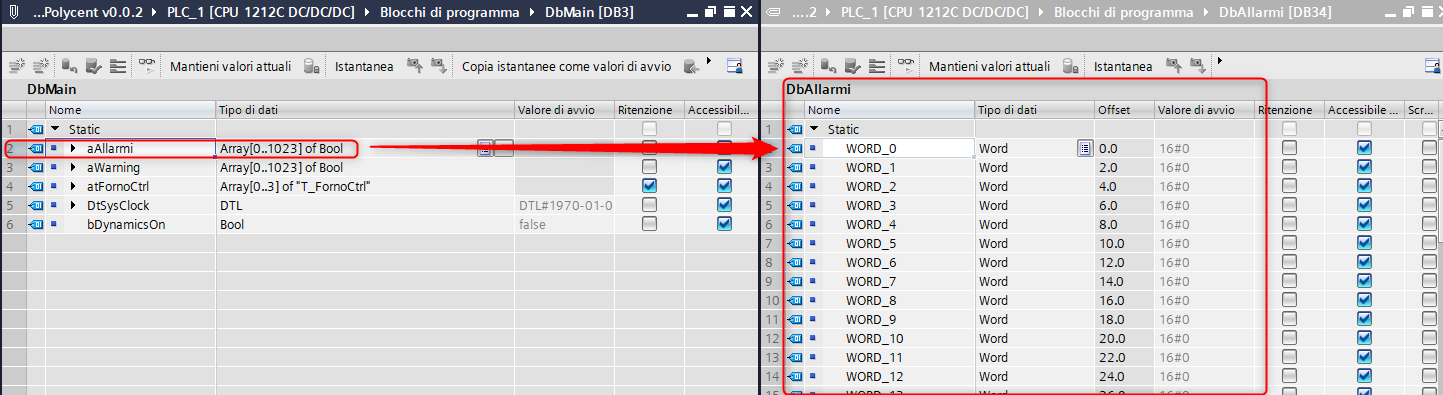Click Mantieni valori attuali in DbMain toolbar
Image resolution: width=1443 pixels, height=395 pixels.
231,66
